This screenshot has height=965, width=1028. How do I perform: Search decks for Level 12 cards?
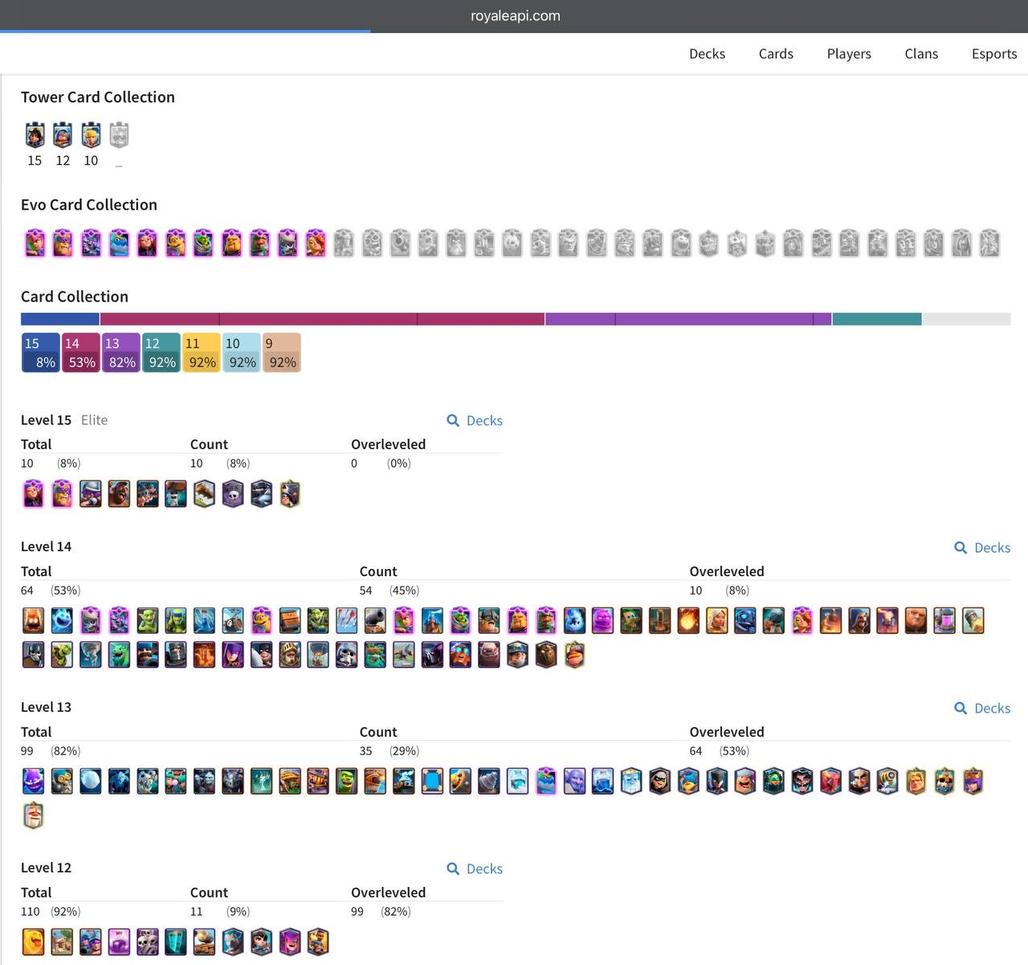click(475, 869)
